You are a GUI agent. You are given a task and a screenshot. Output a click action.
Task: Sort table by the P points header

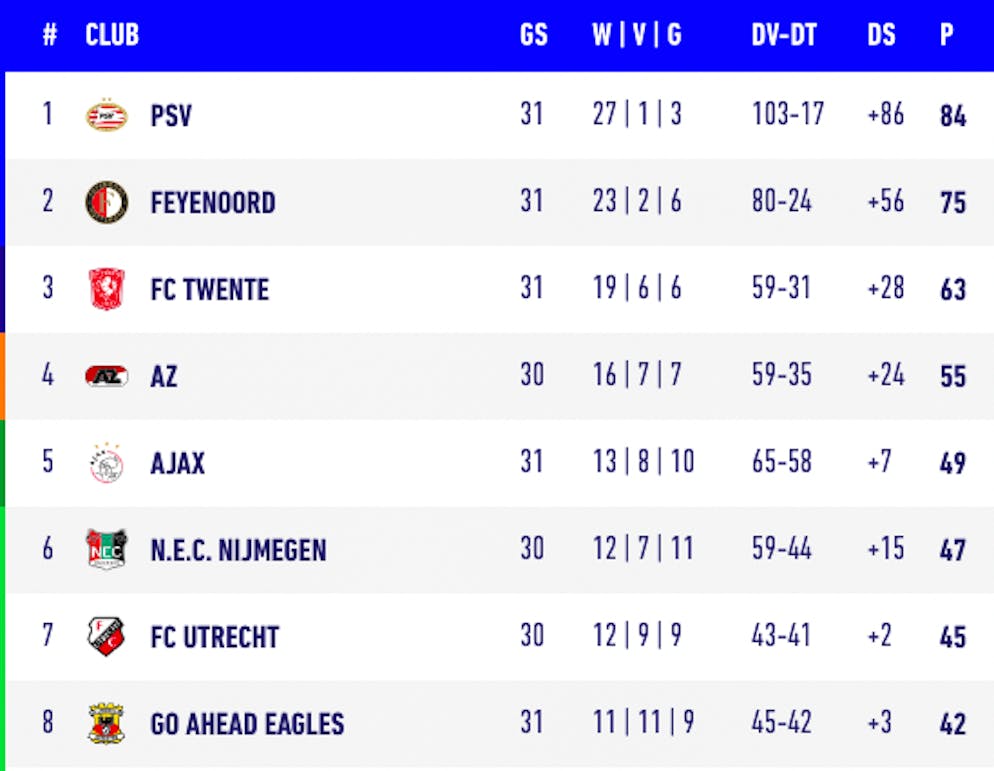[946, 35]
